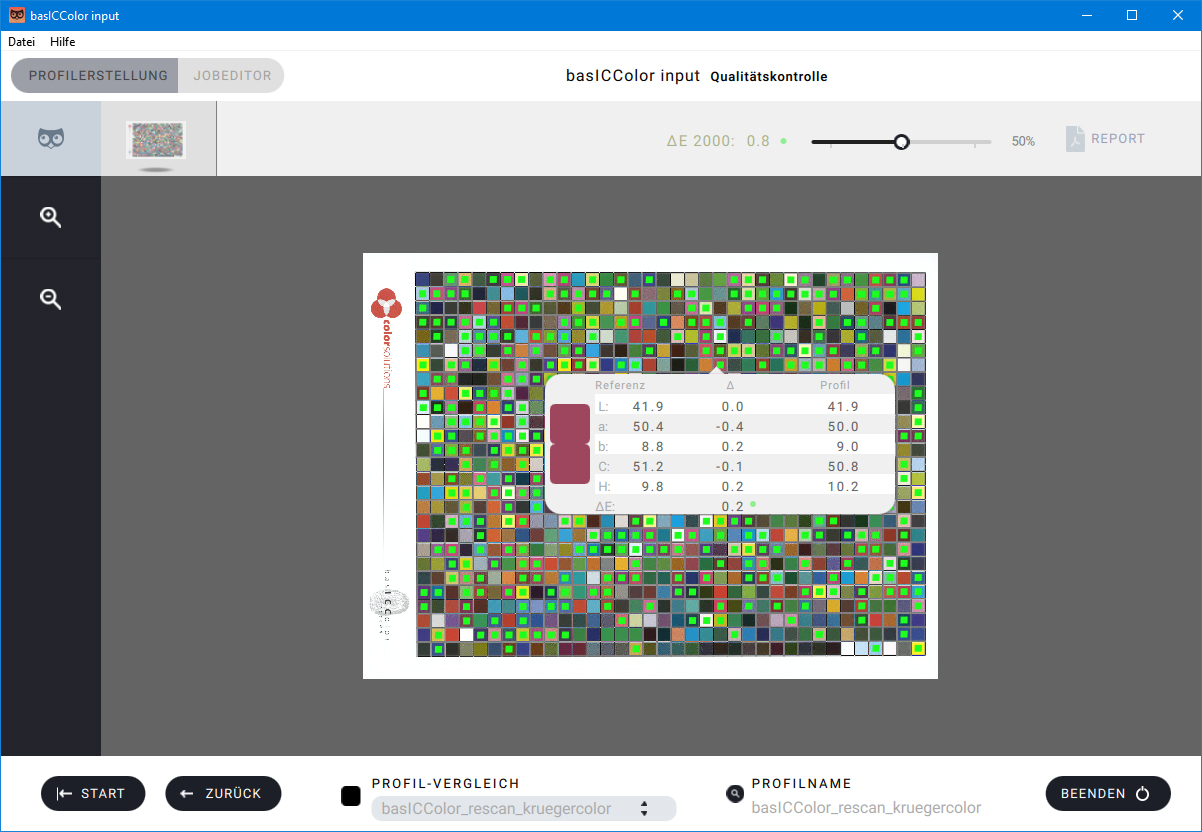
Task: Click the owl icon in the sidebar
Action: point(51,139)
